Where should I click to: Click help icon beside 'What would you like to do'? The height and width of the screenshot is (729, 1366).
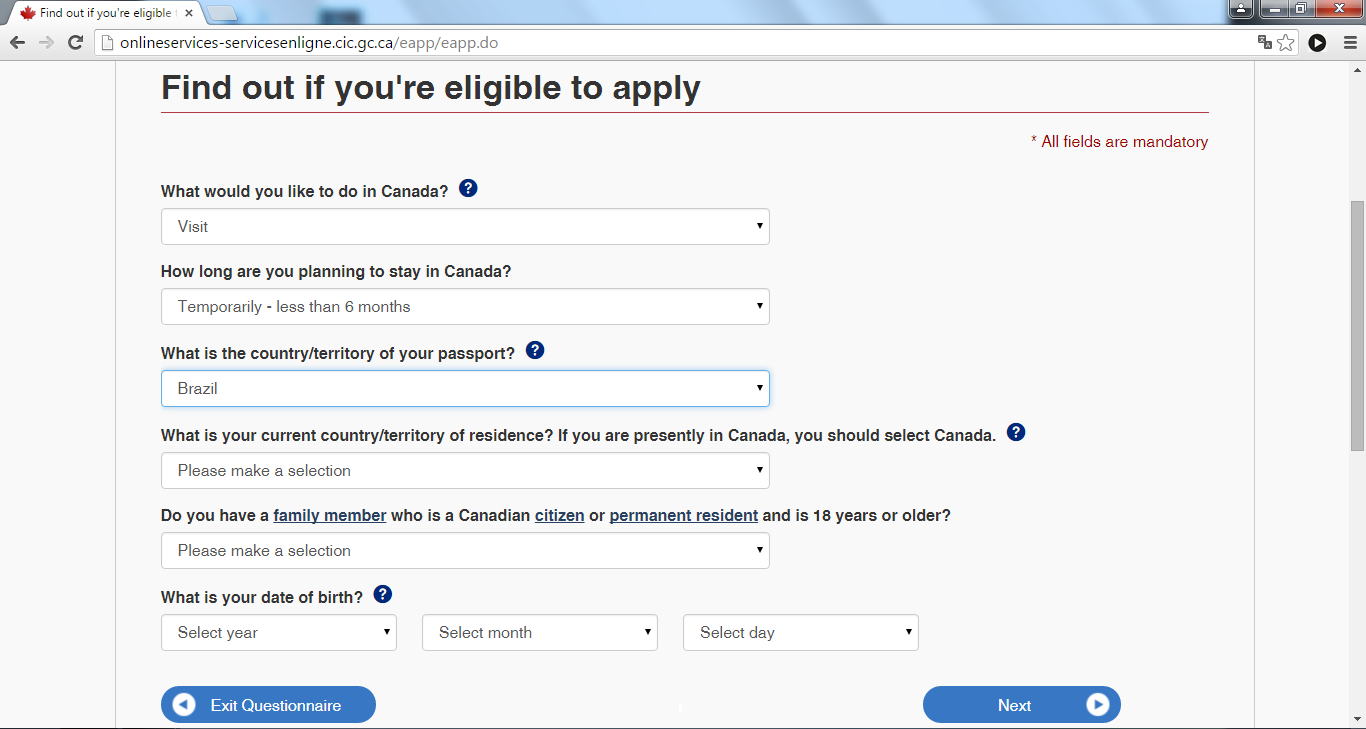(468, 188)
